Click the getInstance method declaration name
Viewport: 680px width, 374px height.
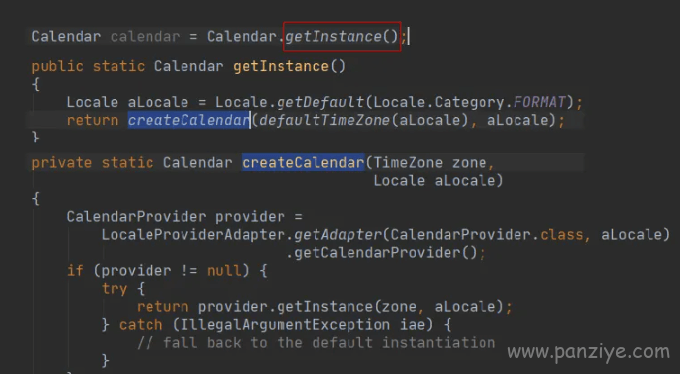tap(281, 66)
